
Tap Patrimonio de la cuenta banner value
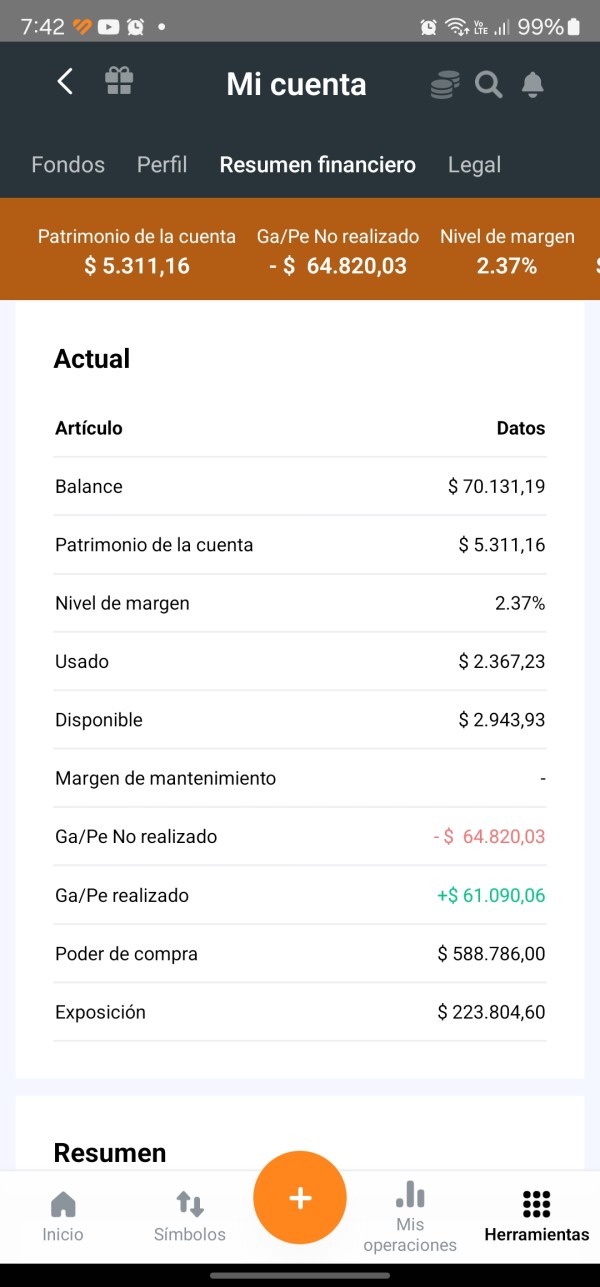(137, 266)
